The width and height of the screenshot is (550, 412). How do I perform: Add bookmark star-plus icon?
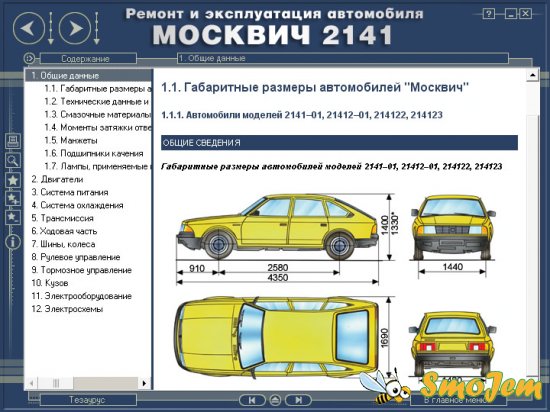pos(13,199)
